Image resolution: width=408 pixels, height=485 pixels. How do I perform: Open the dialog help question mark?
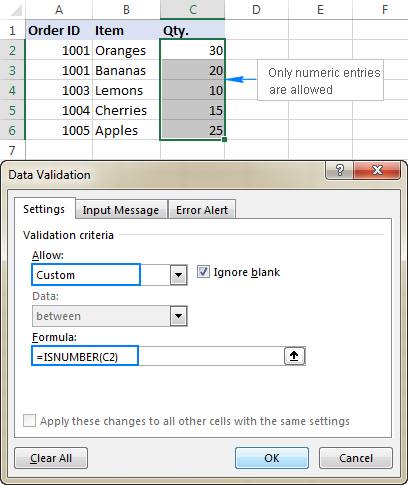(x=339, y=170)
